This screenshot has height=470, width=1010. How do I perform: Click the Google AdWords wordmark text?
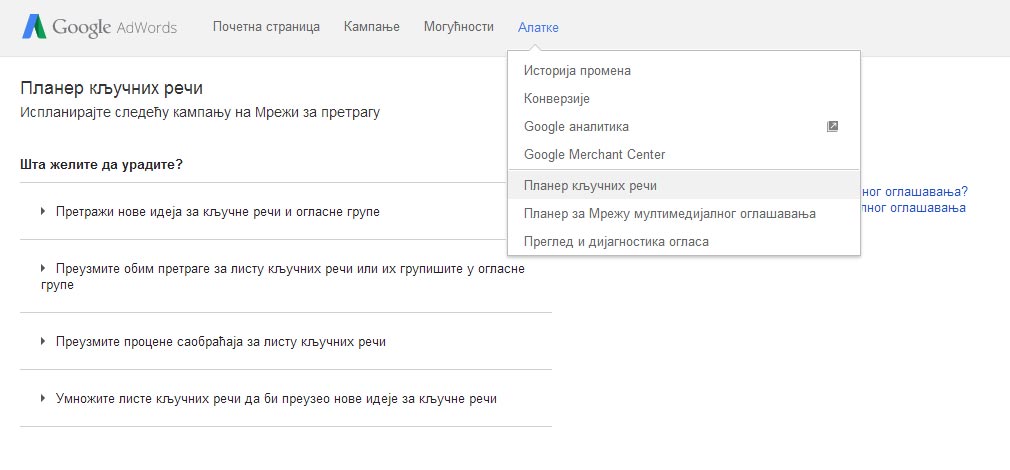(x=114, y=27)
